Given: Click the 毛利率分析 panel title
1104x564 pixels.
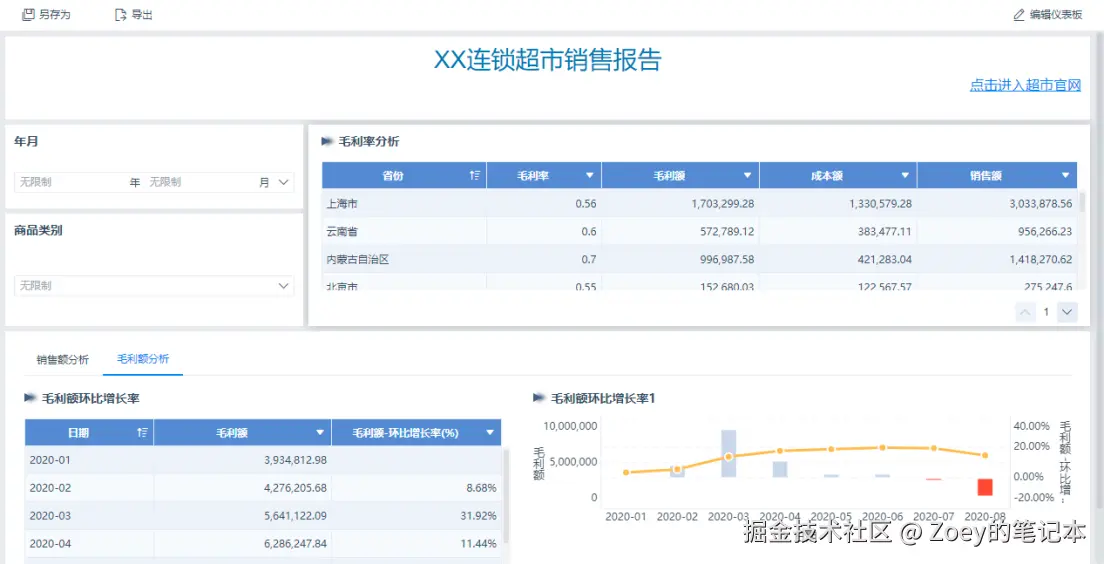Looking at the screenshot, I should coord(369,142).
